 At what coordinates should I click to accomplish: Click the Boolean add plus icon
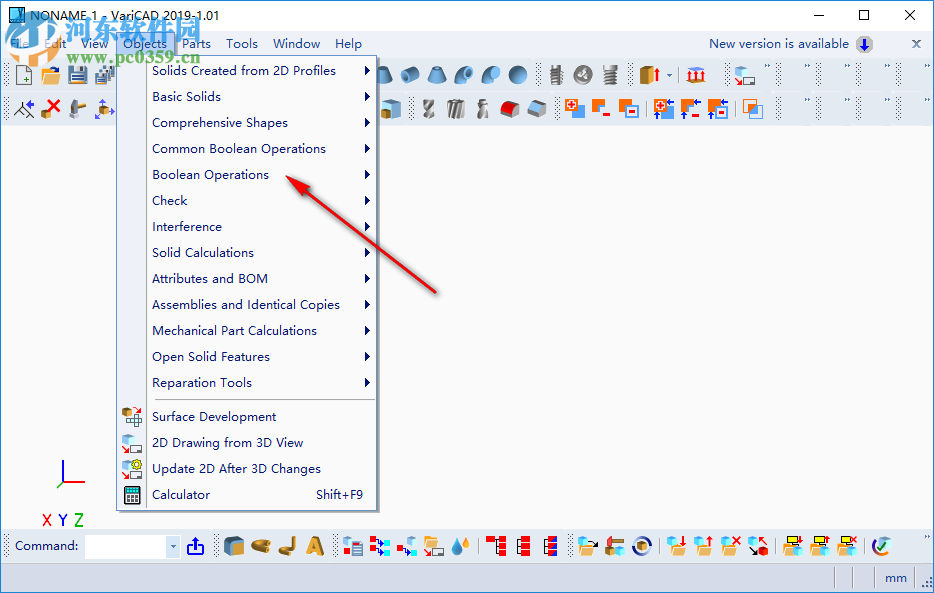click(575, 108)
